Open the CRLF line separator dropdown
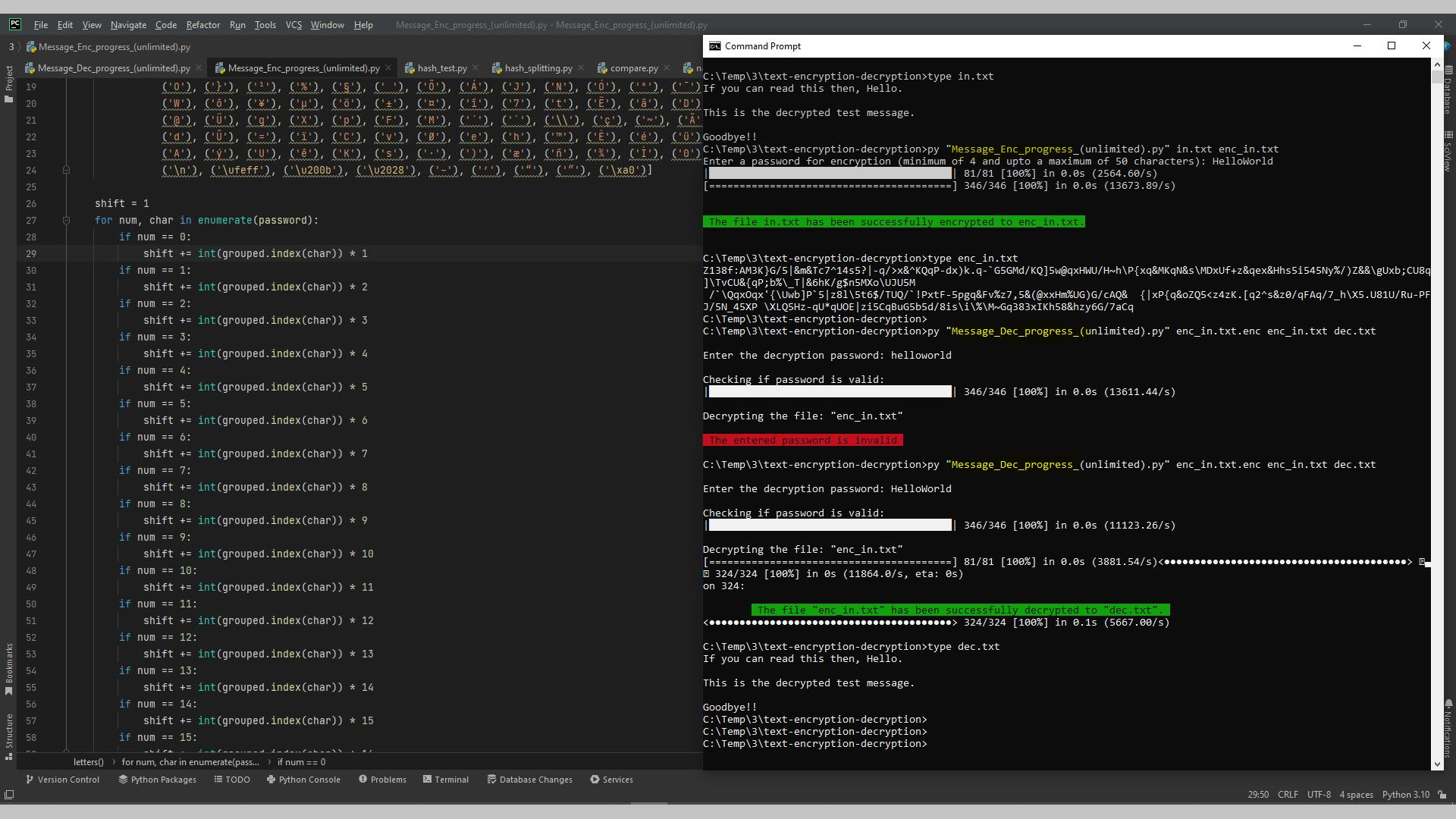 (x=1288, y=795)
